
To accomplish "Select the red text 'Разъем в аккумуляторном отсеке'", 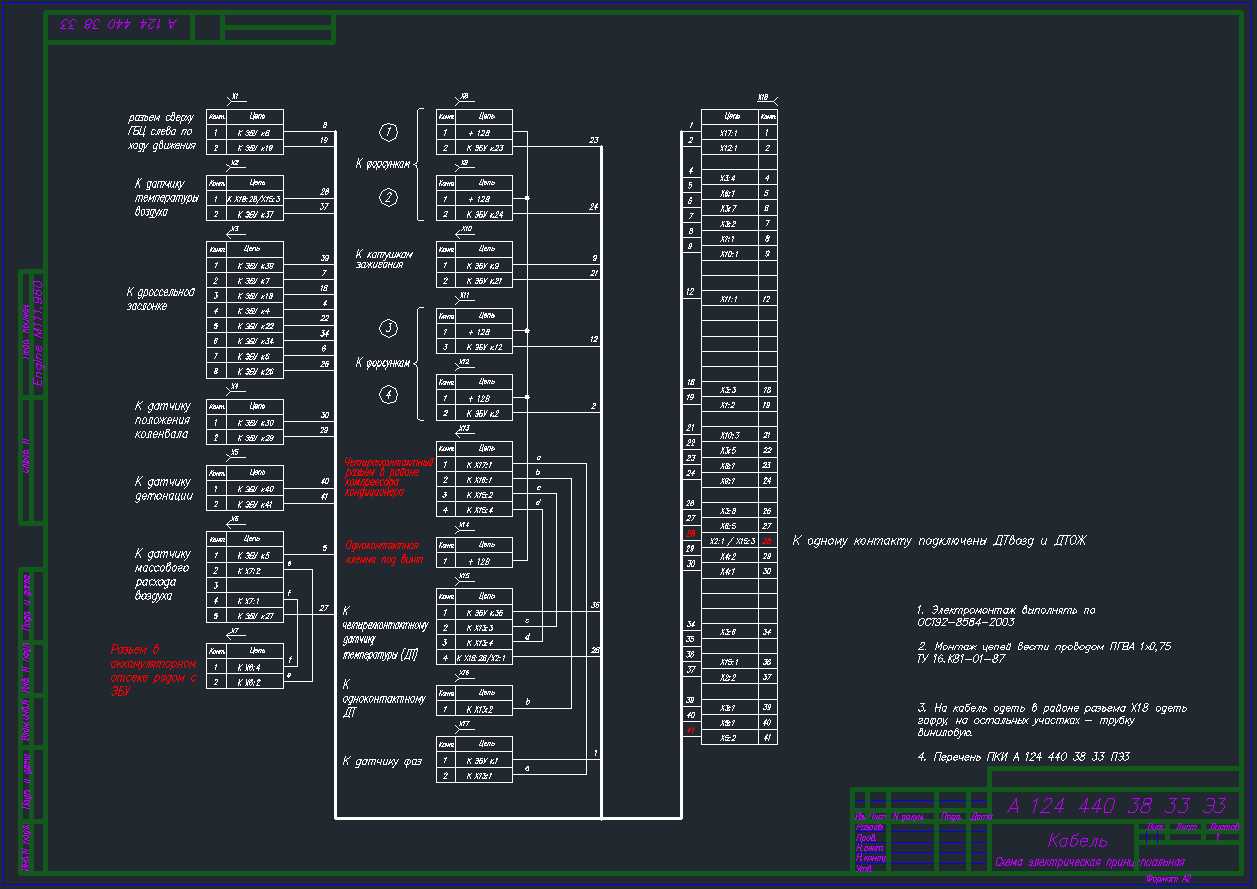I will pos(154,670).
